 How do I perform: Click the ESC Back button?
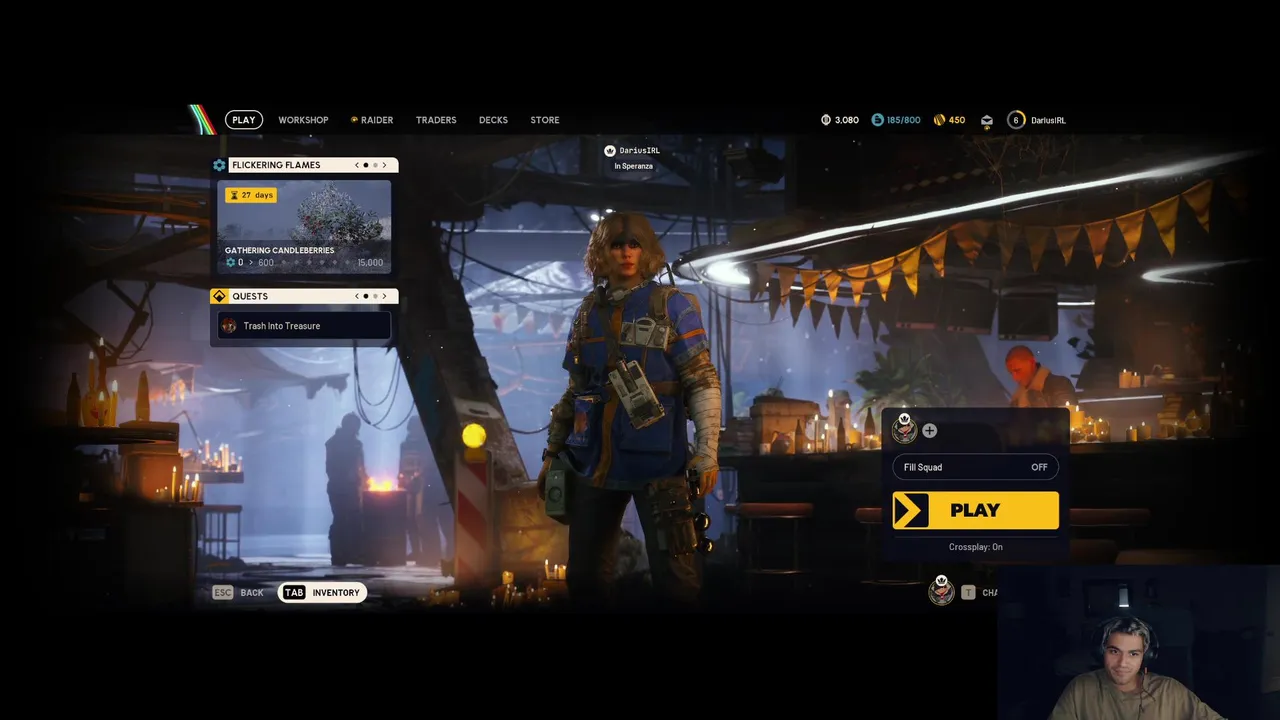pos(238,593)
